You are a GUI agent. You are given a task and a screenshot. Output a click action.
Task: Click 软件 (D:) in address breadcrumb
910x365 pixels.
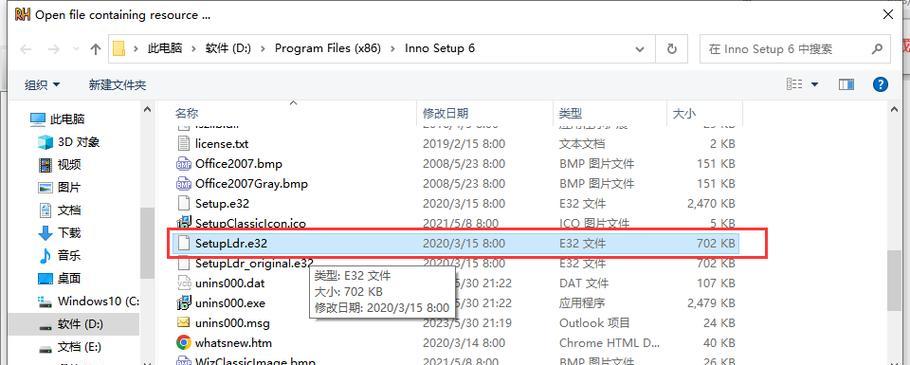[x=228, y=49]
